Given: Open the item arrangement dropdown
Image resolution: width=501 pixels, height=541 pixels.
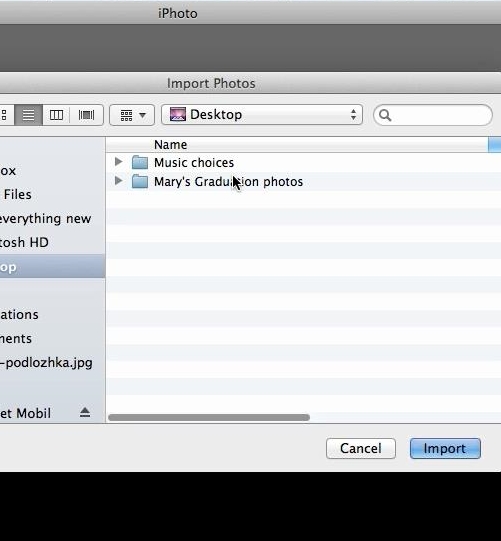Looking at the screenshot, I should coord(132,115).
